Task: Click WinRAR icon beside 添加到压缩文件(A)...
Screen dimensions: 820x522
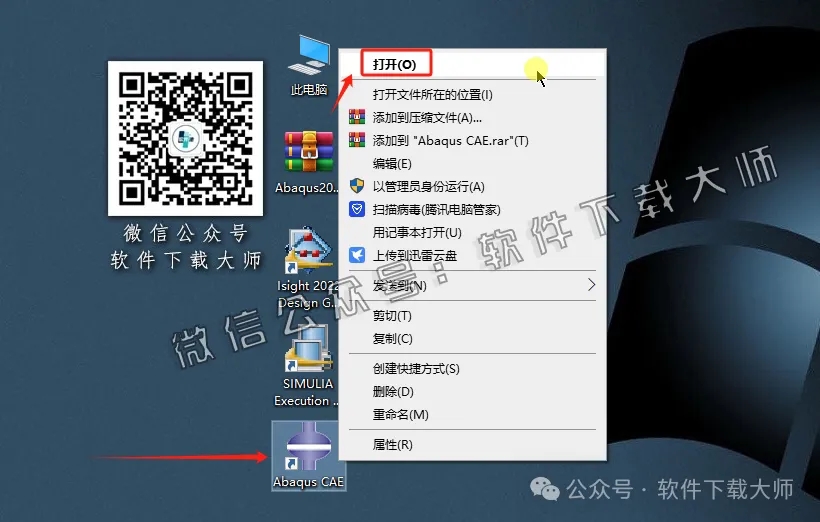Action: coord(357,117)
